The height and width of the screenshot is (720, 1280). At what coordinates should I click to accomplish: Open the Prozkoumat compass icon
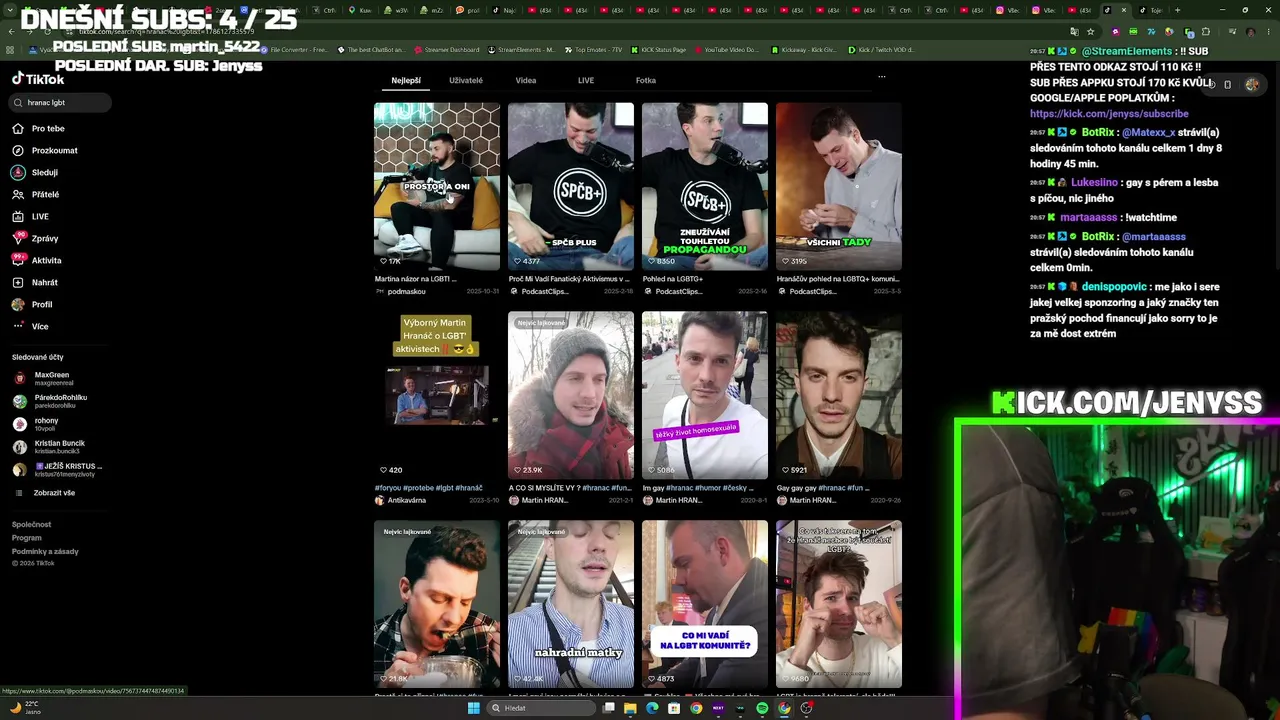[18, 150]
